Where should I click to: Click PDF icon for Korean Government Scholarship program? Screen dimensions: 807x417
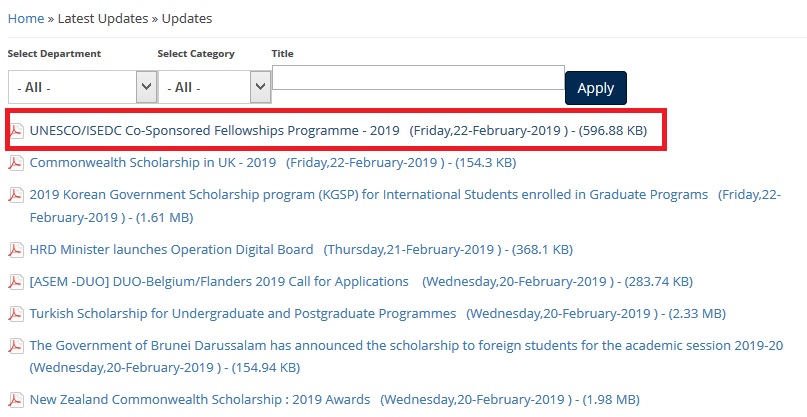pos(16,195)
